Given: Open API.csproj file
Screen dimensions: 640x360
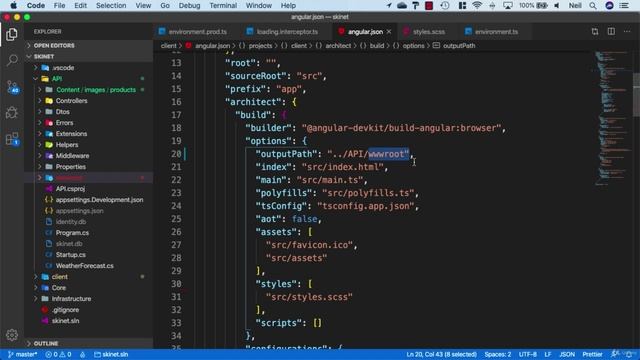Looking at the screenshot, I should (x=89, y=189).
